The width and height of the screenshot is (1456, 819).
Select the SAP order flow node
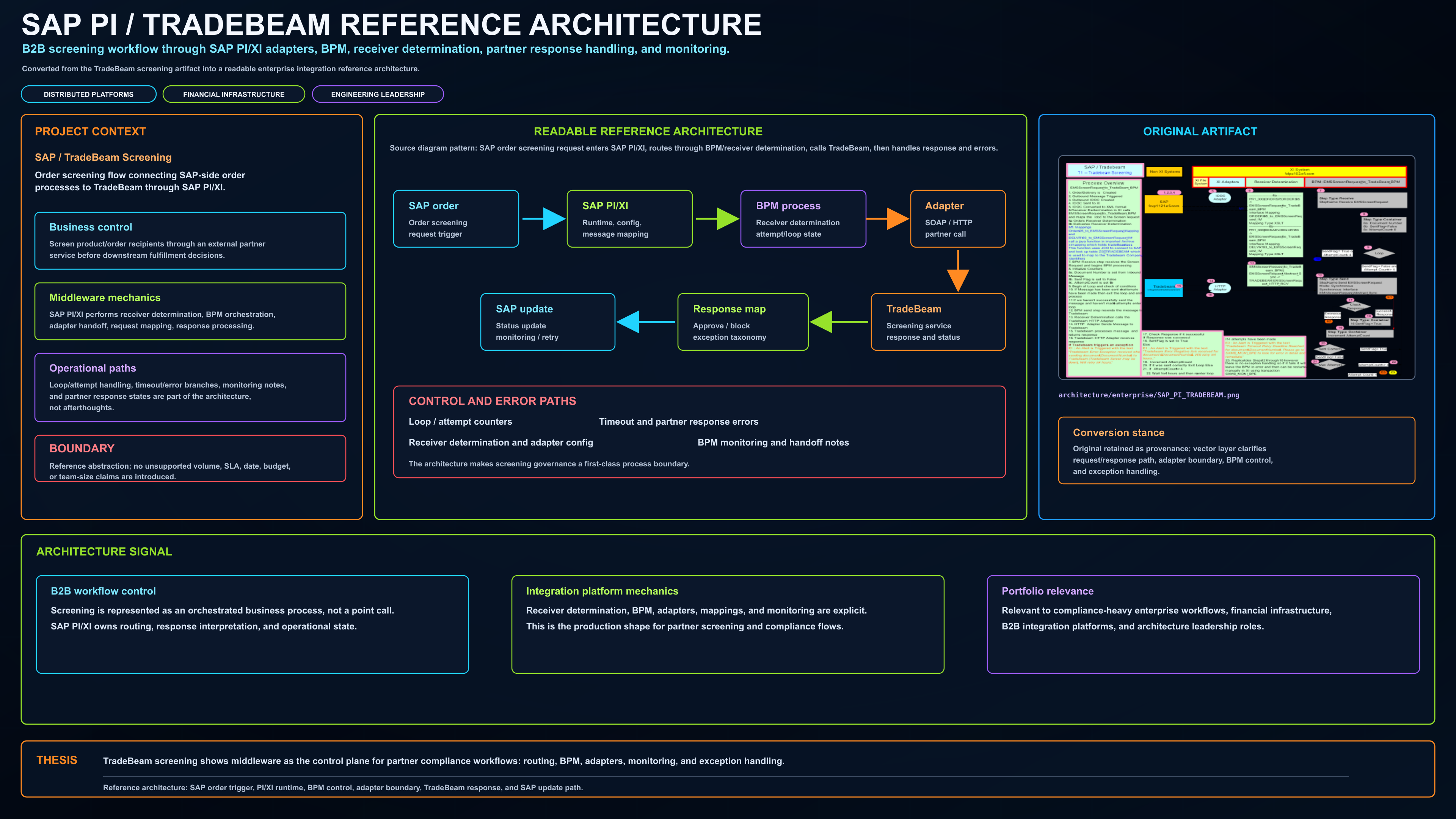(x=455, y=219)
